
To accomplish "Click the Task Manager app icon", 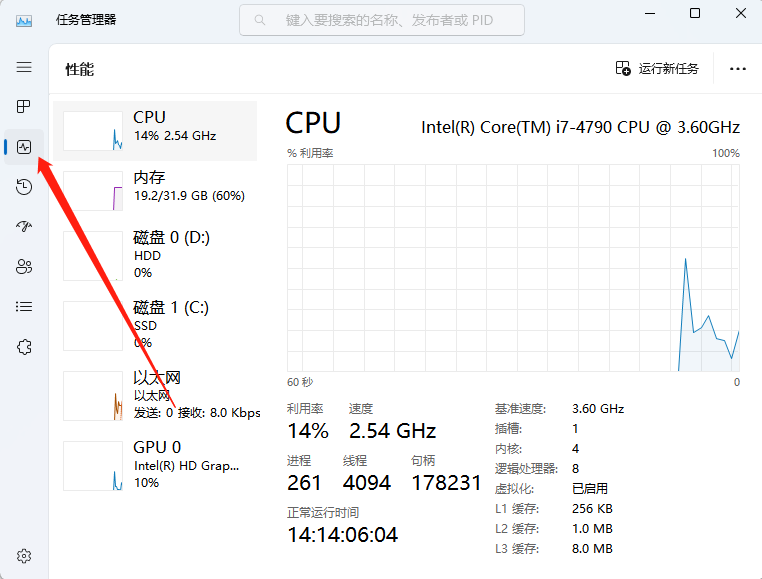I will 24,20.
